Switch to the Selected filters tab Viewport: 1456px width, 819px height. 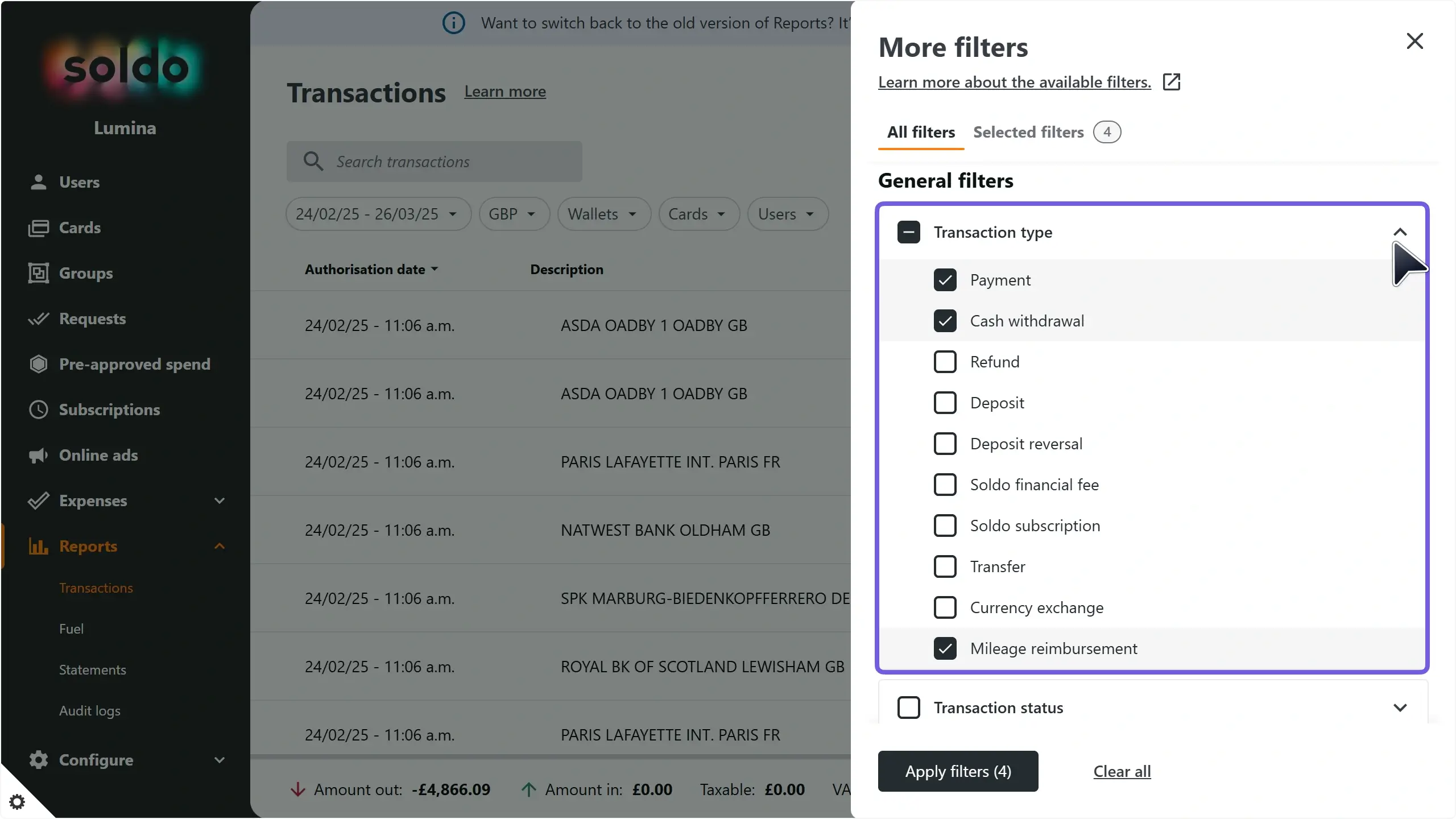(1027, 132)
